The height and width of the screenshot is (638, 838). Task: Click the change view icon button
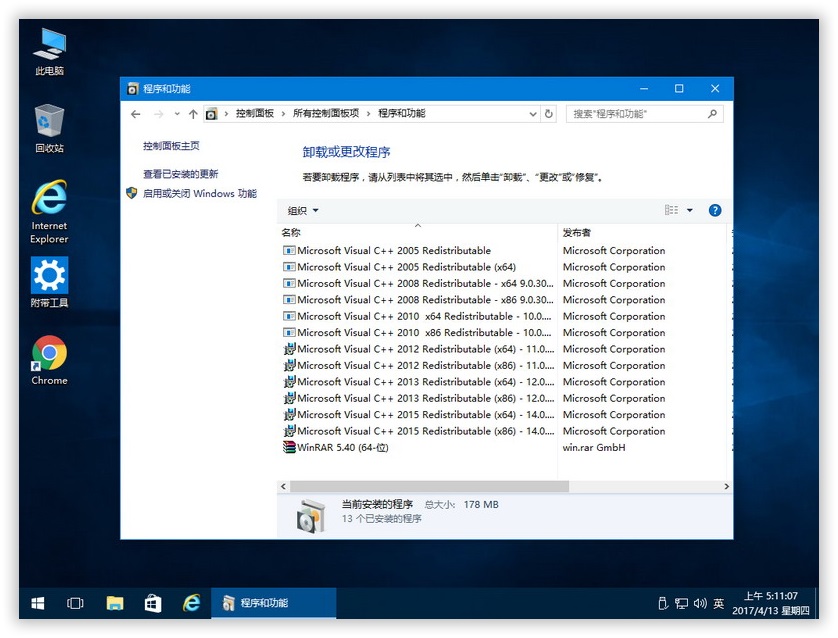(671, 210)
